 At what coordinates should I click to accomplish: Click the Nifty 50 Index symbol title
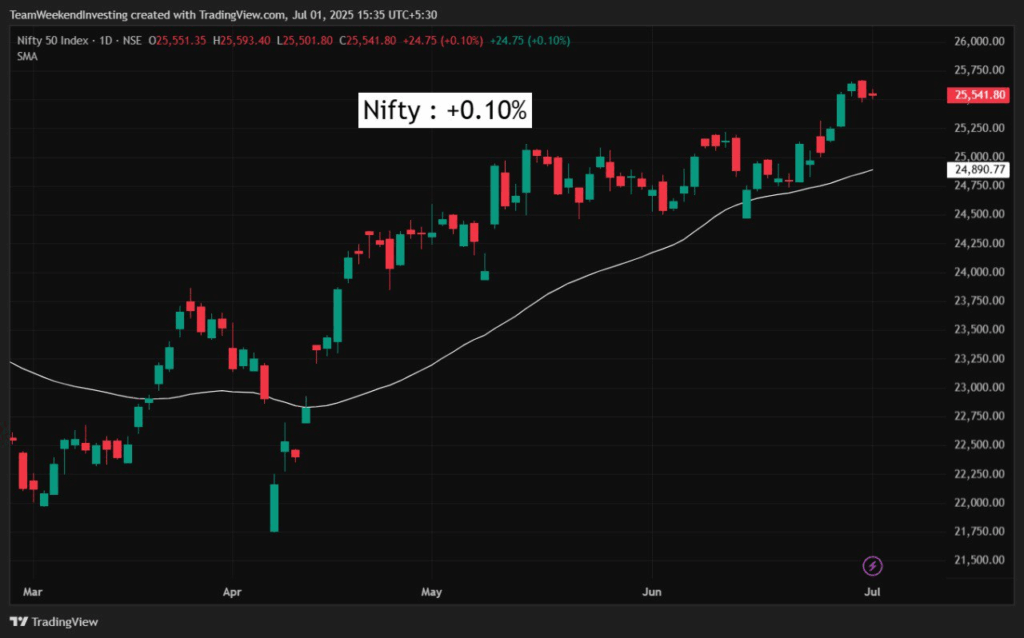coord(52,40)
